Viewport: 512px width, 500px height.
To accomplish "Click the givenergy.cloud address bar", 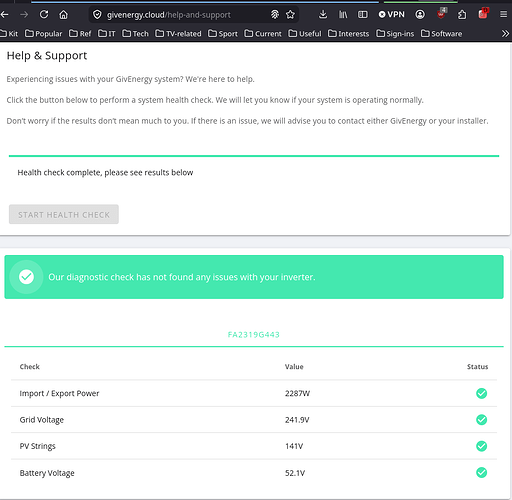I will [183, 15].
